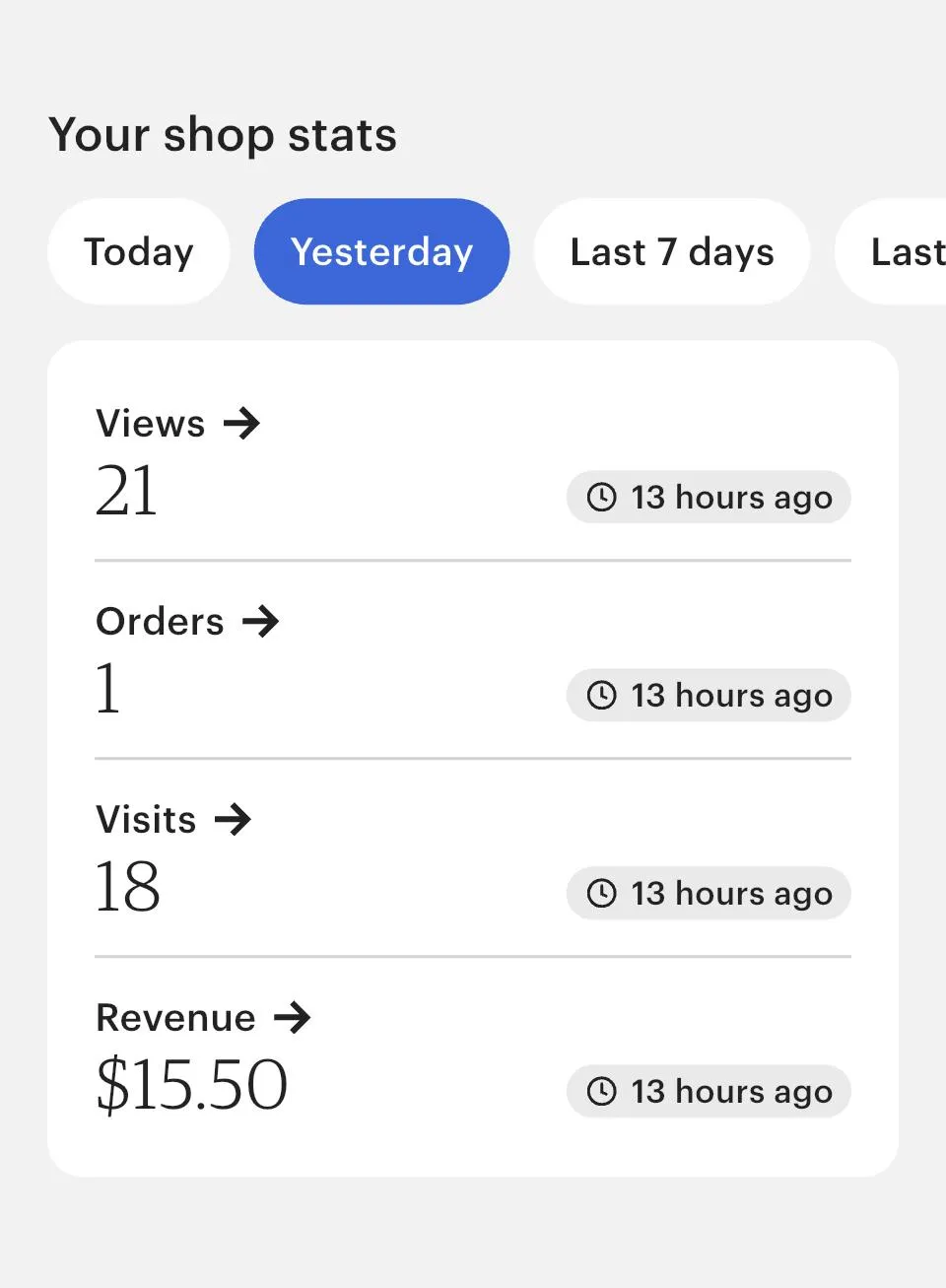Click the clock icon in the Orders row
This screenshot has width=946, height=1288.
(x=601, y=695)
